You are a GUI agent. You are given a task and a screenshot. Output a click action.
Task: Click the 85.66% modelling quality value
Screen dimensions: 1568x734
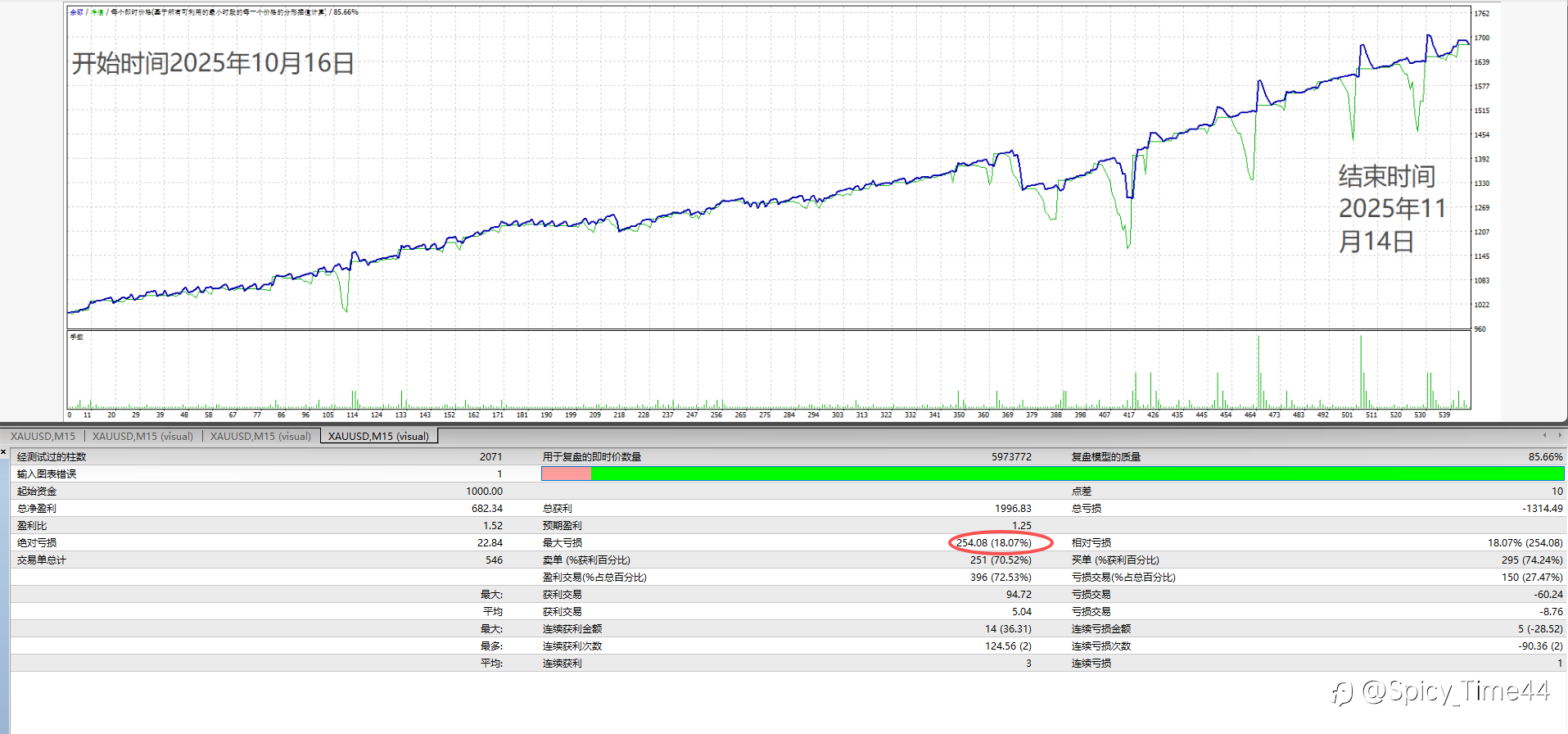click(1546, 456)
